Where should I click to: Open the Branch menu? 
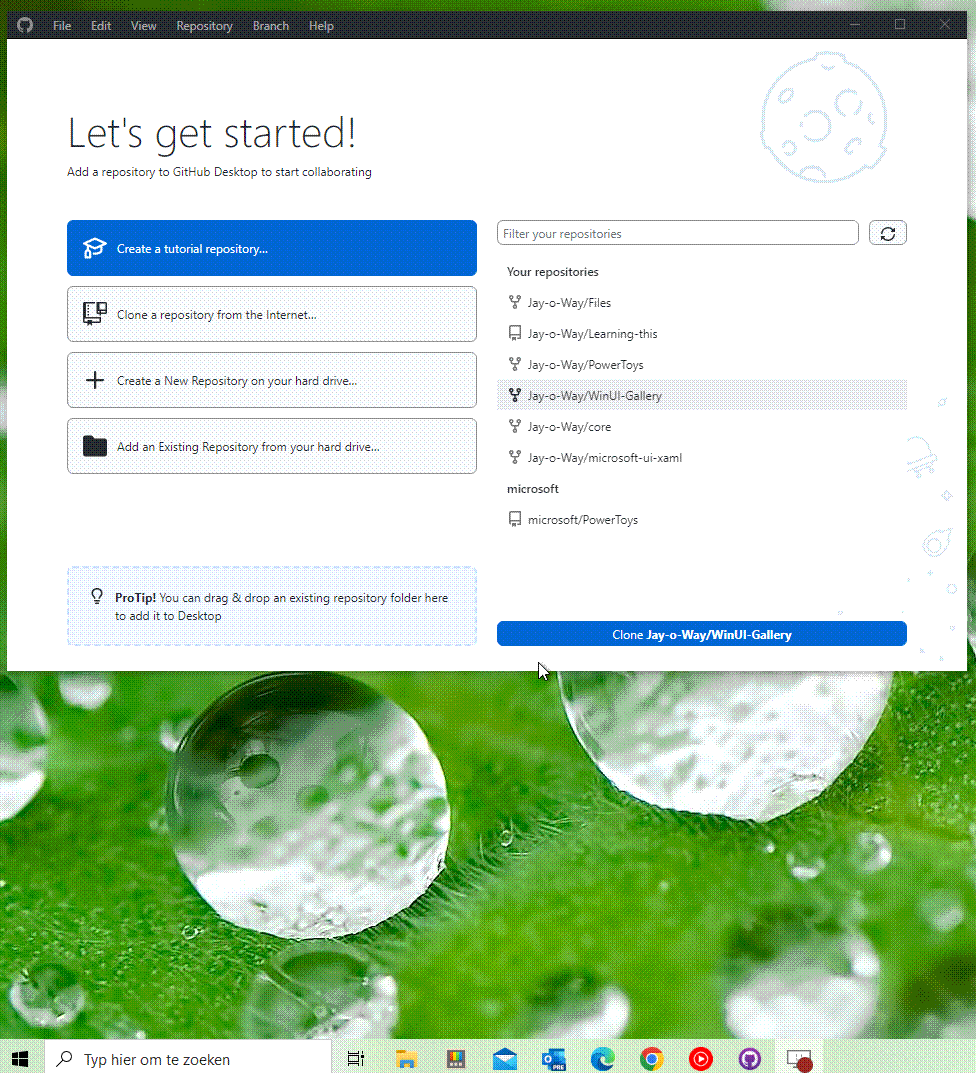click(x=270, y=25)
